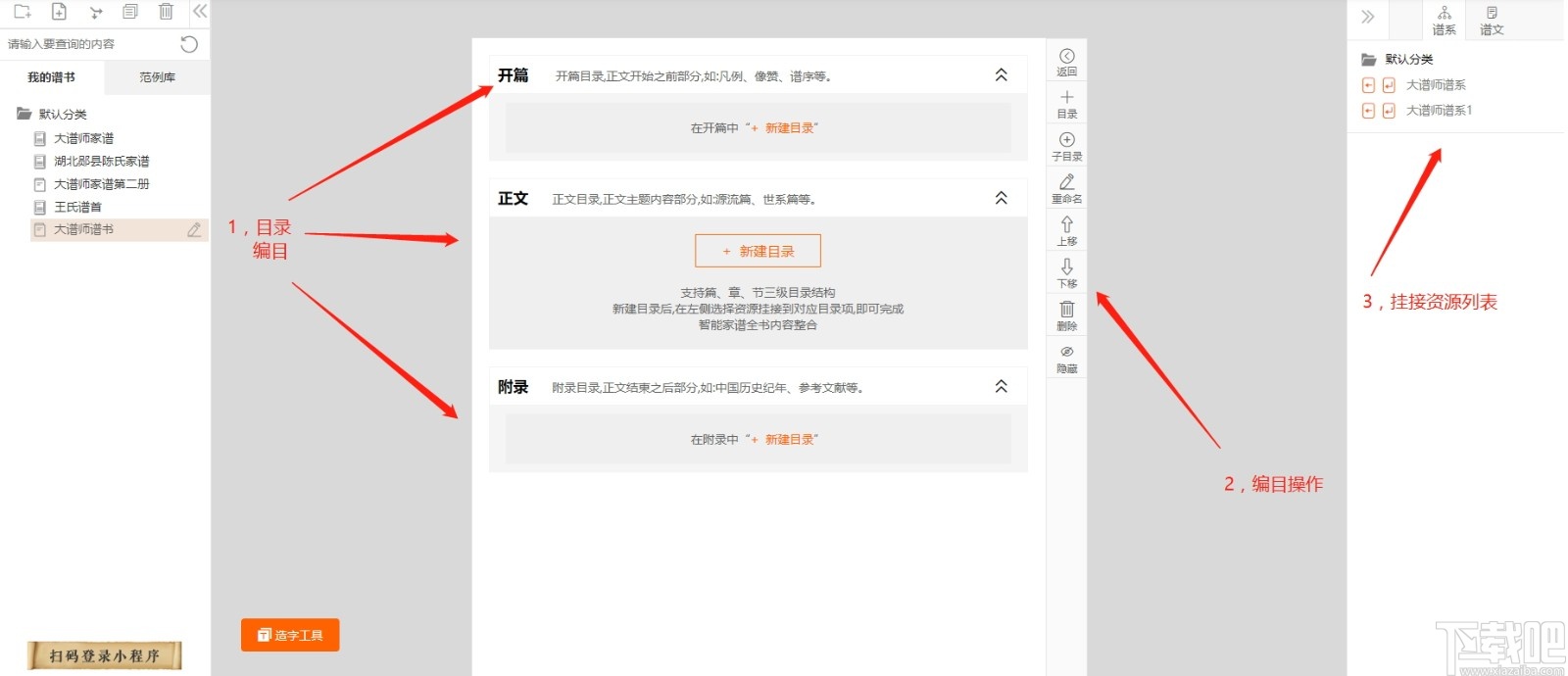Focus the search input 请输入要查询的内容

coord(88,44)
